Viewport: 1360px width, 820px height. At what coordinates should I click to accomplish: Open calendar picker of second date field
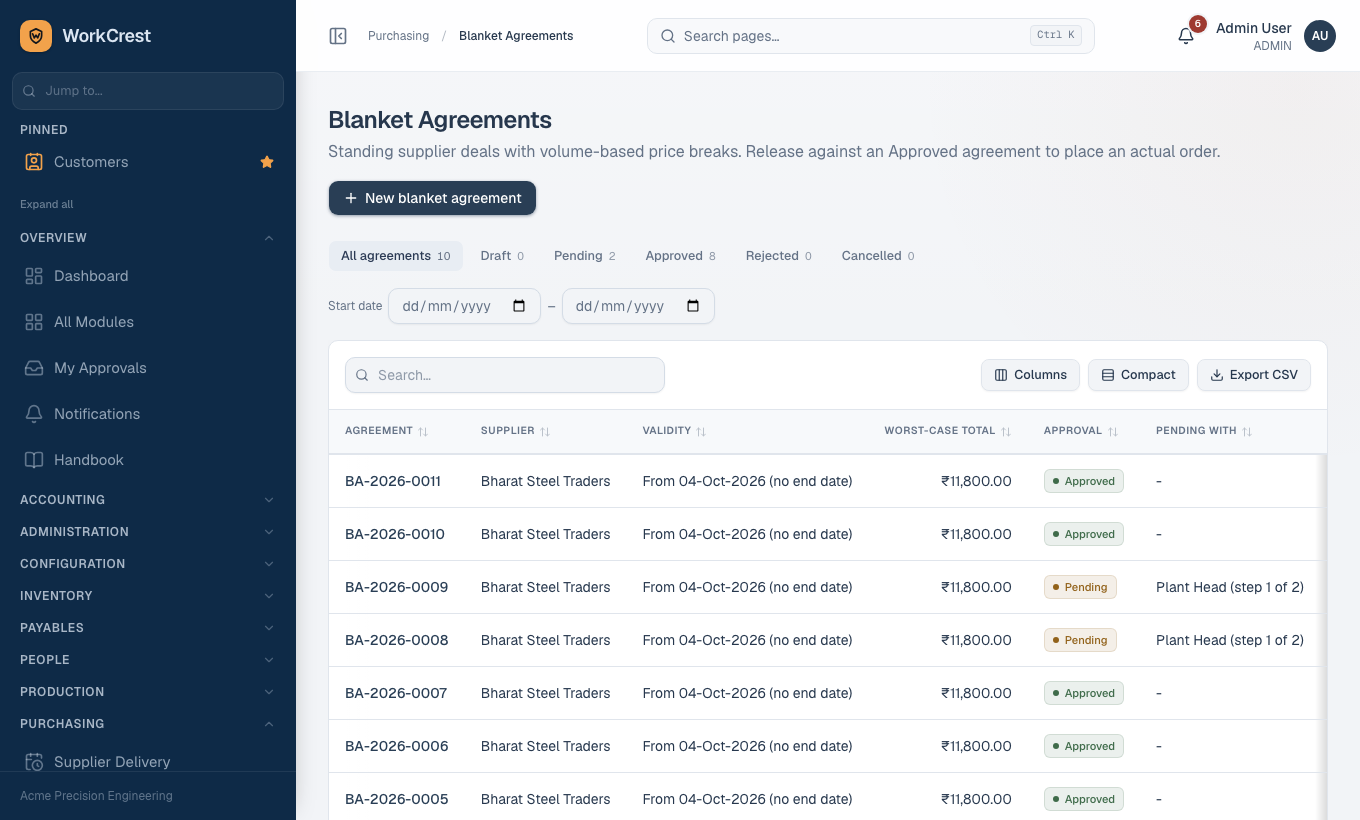click(693, 306)
